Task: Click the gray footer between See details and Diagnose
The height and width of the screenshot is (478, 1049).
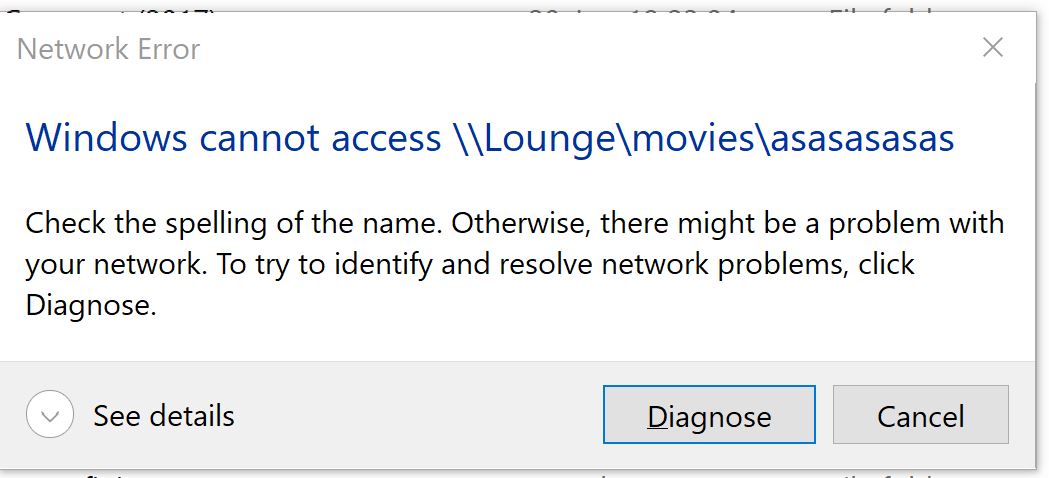Action: (x=420, y=415)
